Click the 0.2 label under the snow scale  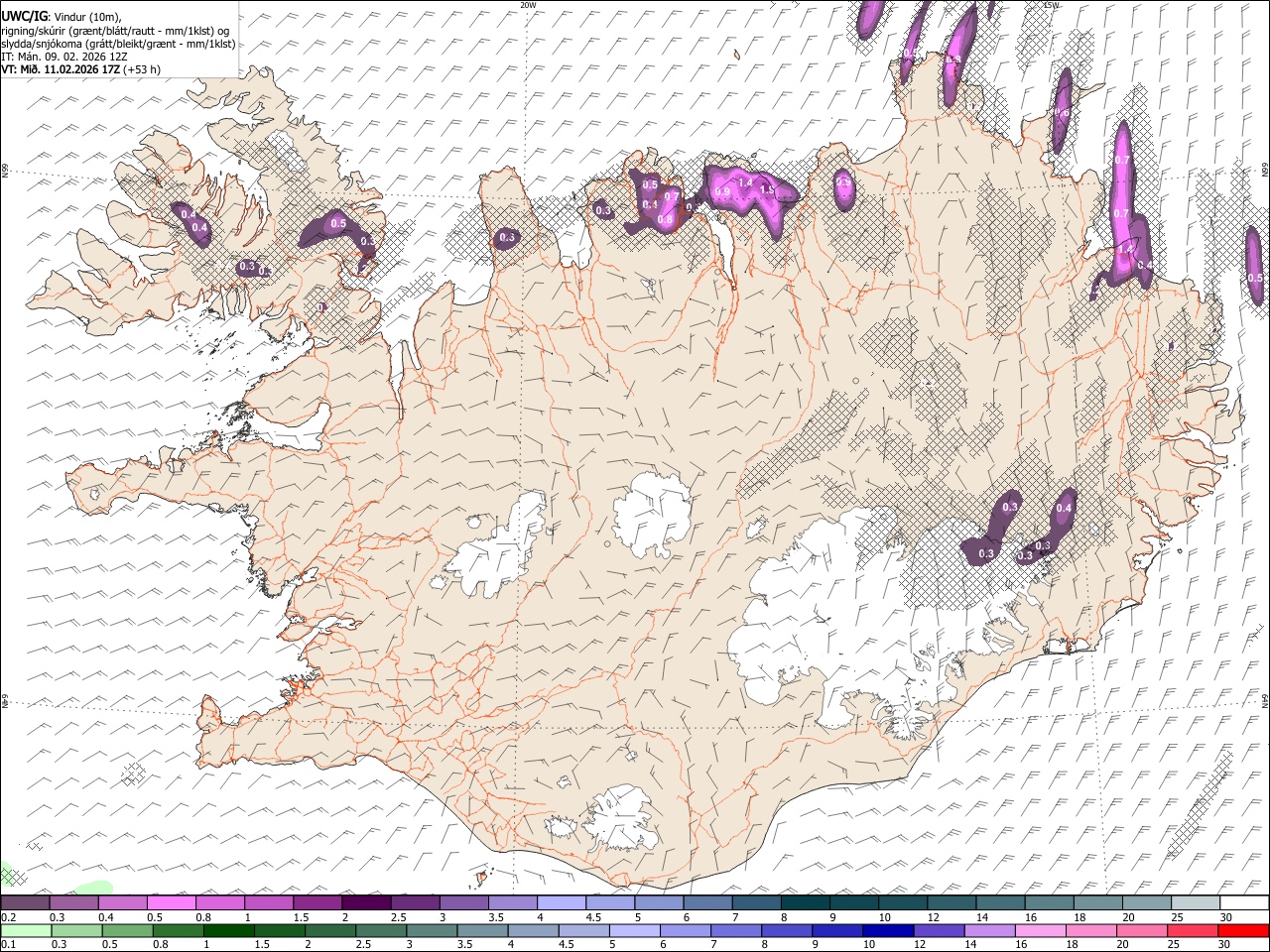[8, 917]
